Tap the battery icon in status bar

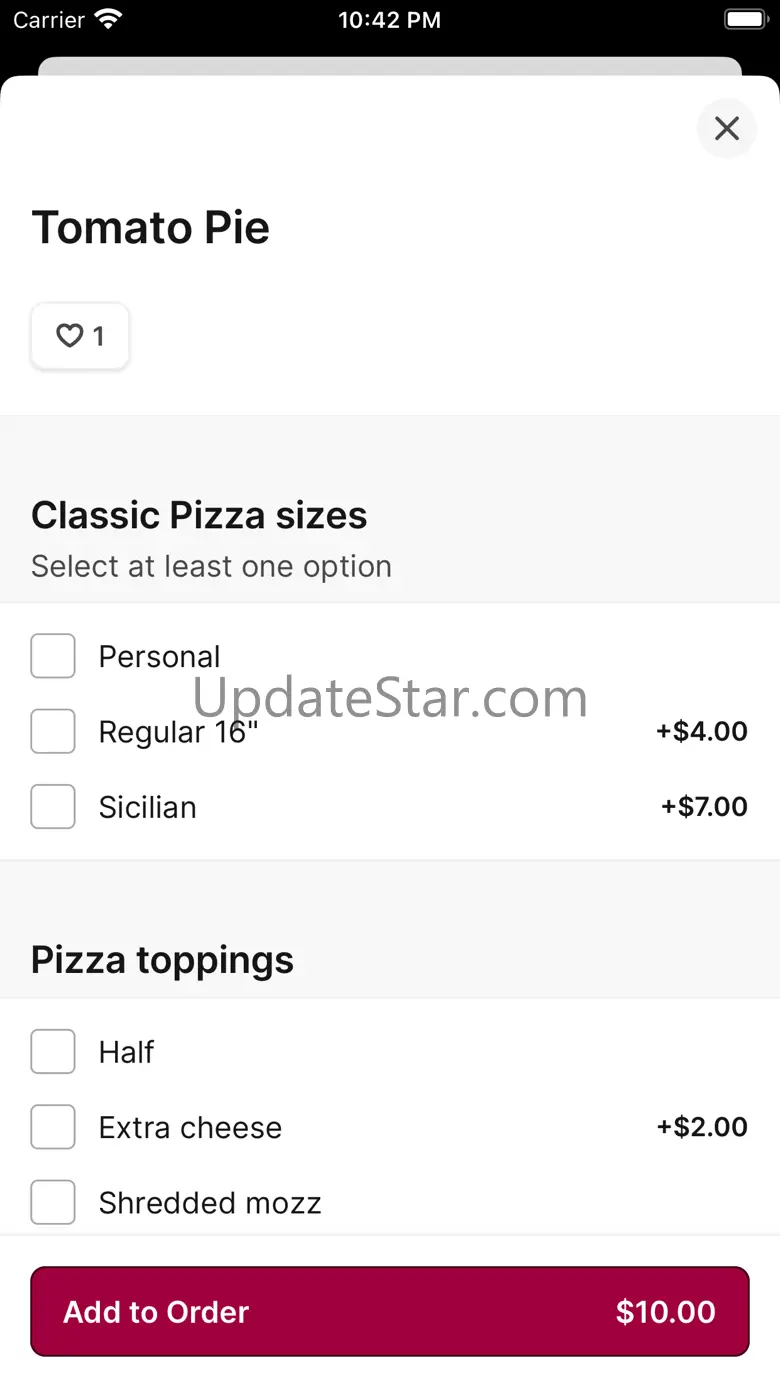(744, 20)
